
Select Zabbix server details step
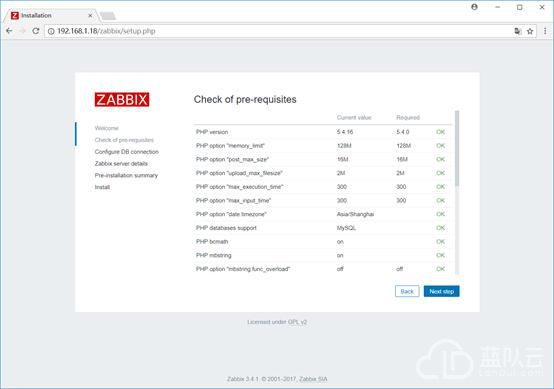click(x=121, y=164)
